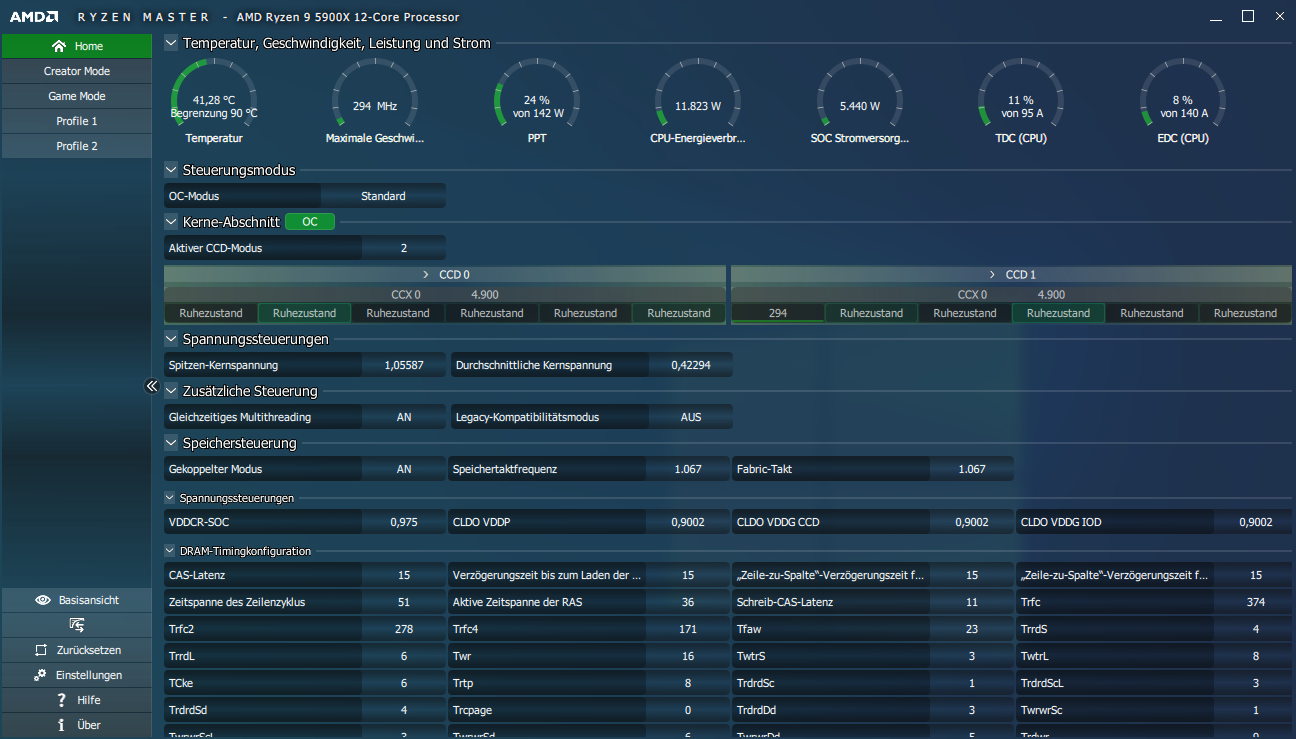The width and height of the screenshot is (1296, 739).
Task: Click Trfc4 value 171
Action: click(688, 629)
